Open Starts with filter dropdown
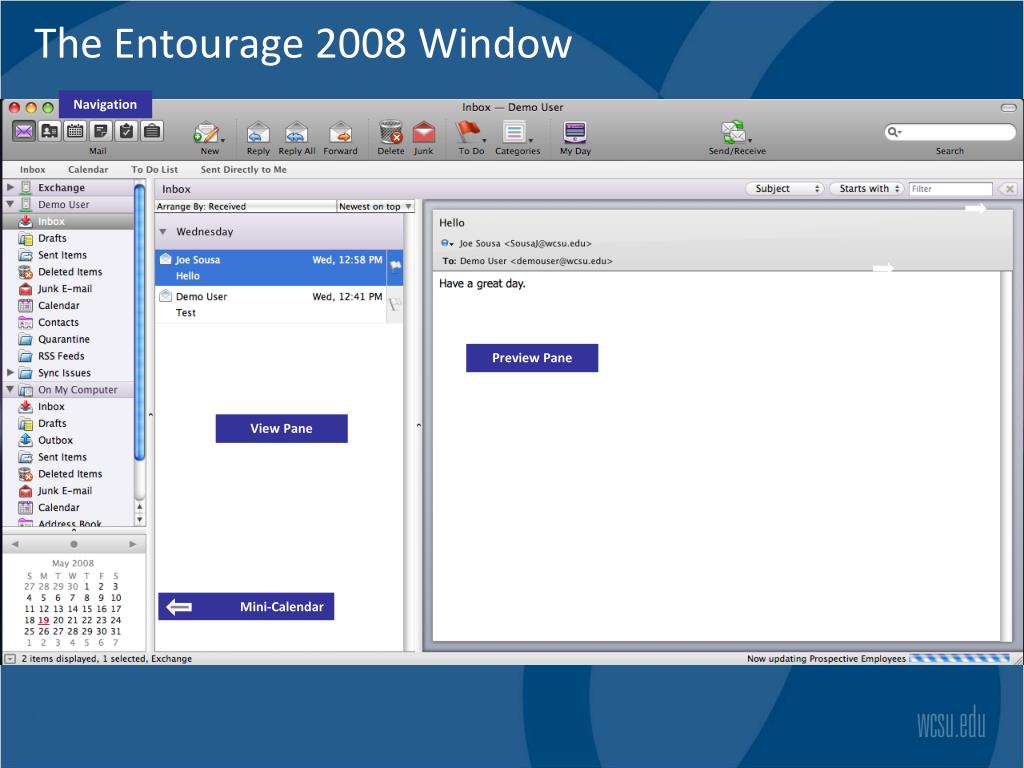 click(x=867, y=189)
